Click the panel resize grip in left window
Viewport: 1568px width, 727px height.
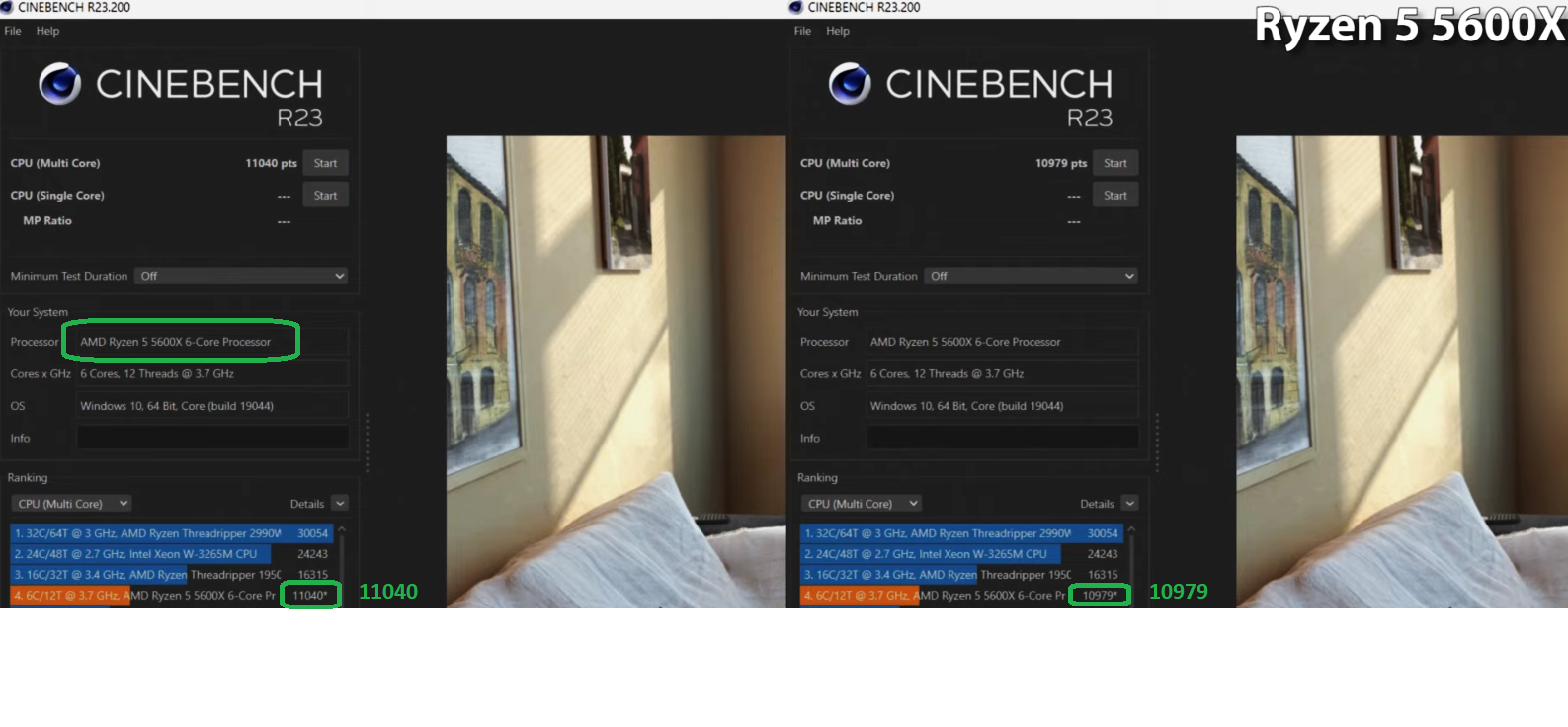point(368,442)
